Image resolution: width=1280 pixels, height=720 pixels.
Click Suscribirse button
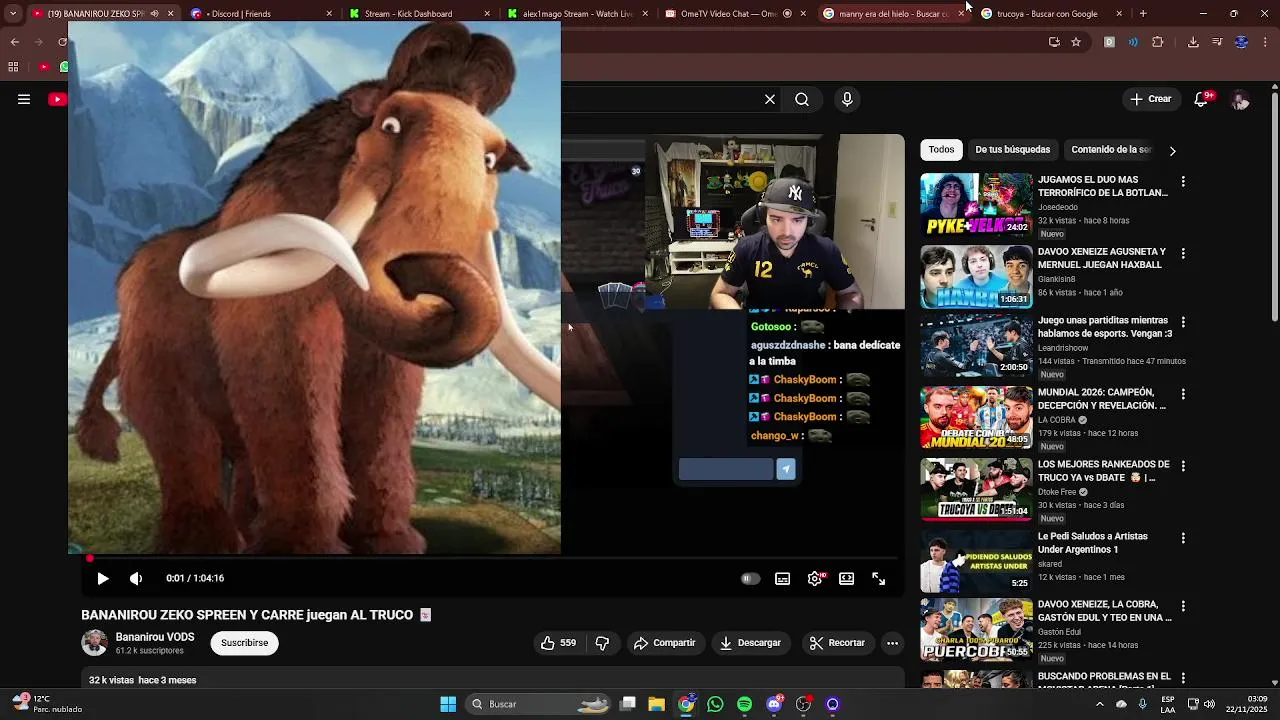[244, 643]
